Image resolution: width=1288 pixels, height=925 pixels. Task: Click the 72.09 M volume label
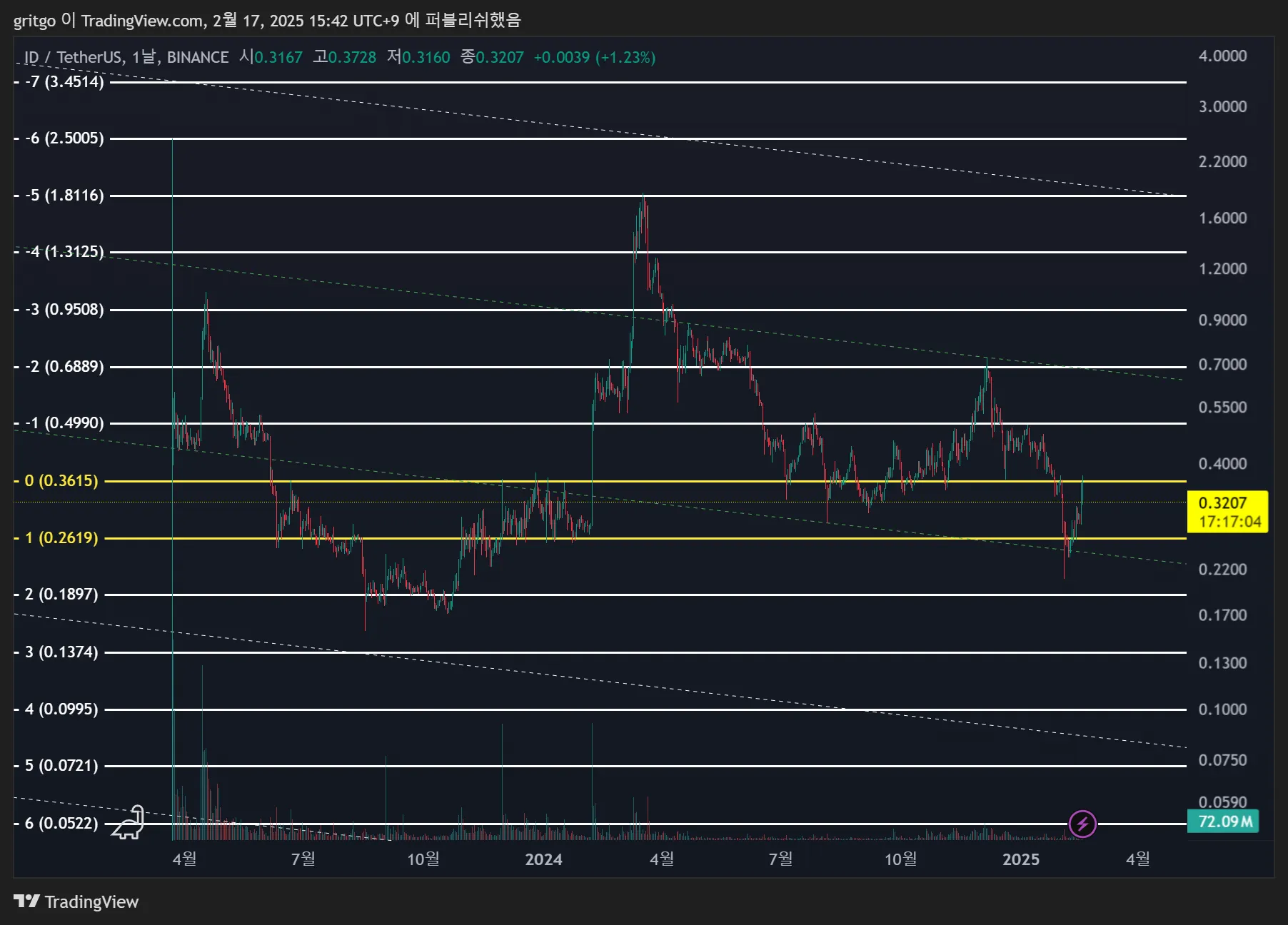(1224, 822)
